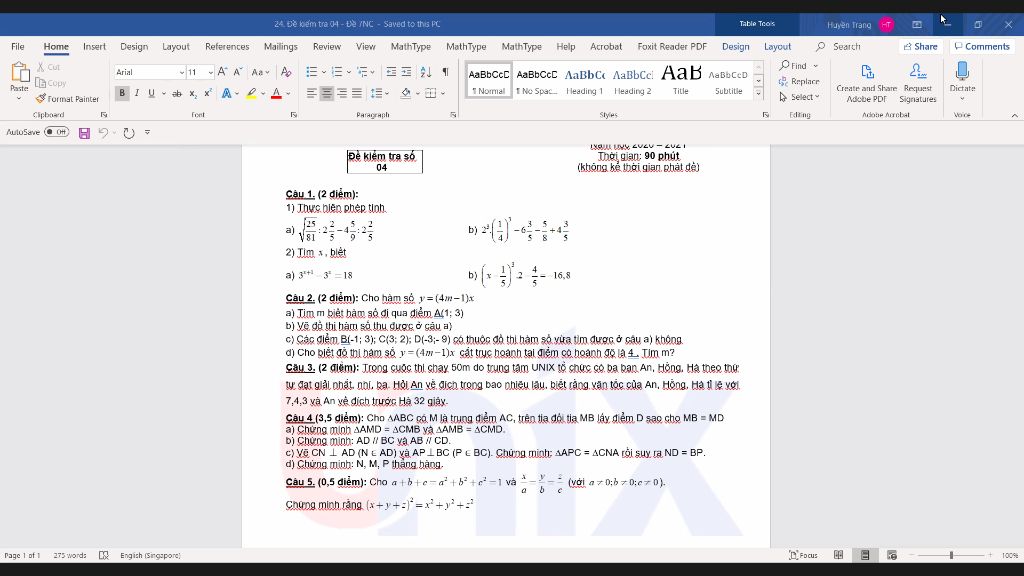The image size is (1024, 576).
Task: Switch to Read Mode view icon
Action: point(839,555)
